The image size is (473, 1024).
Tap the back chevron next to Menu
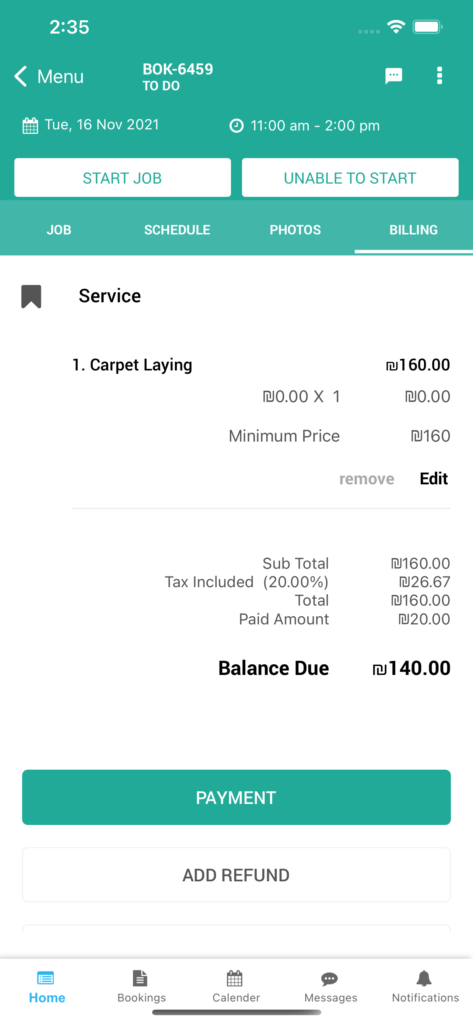pos(21,76)
